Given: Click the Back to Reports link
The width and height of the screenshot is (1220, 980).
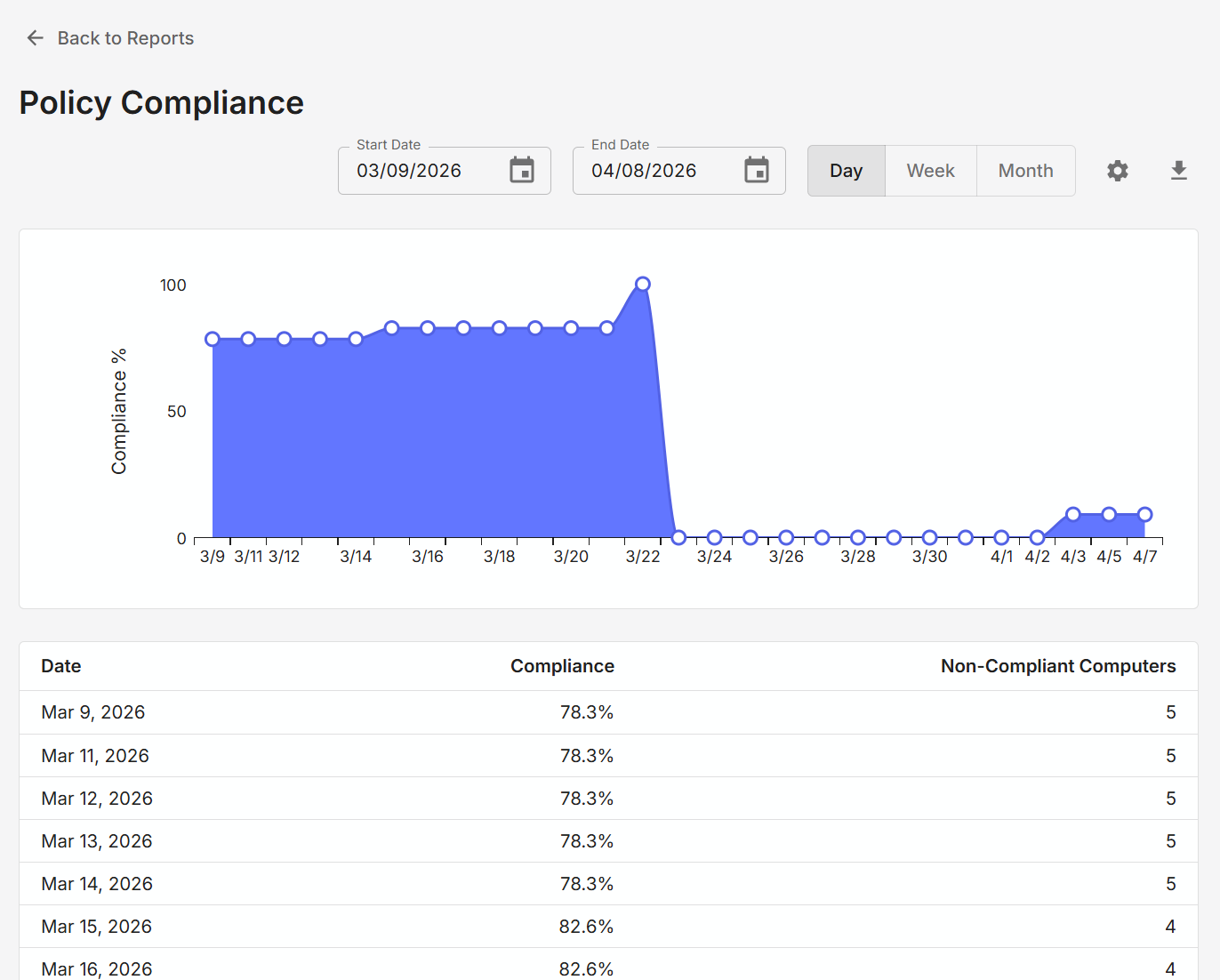Looking at the screenshot, I should click(125, 37).
